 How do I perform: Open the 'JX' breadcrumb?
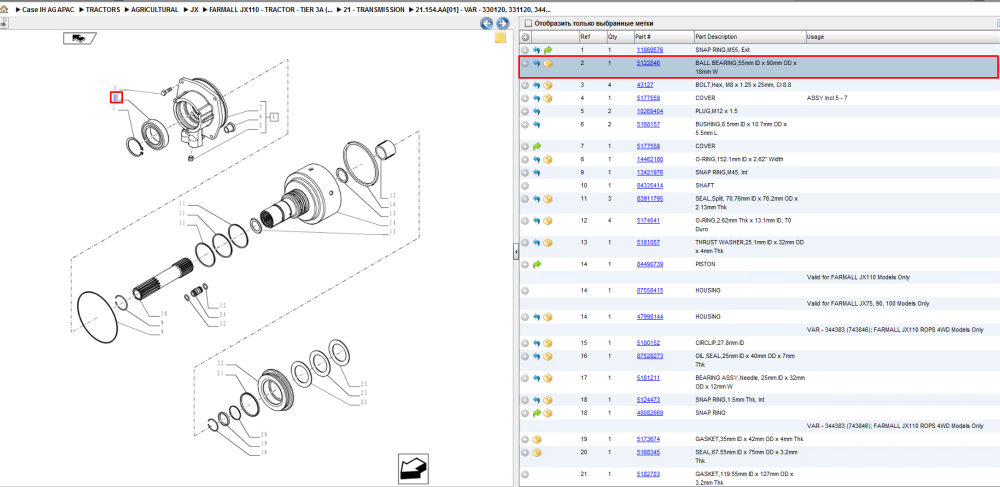click(195, 10)
